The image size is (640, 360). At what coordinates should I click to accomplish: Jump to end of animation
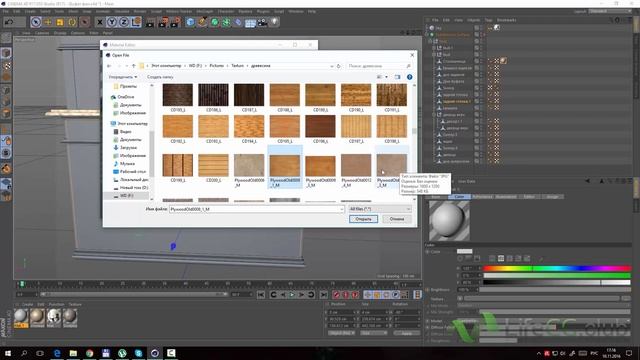click(324, 294)
